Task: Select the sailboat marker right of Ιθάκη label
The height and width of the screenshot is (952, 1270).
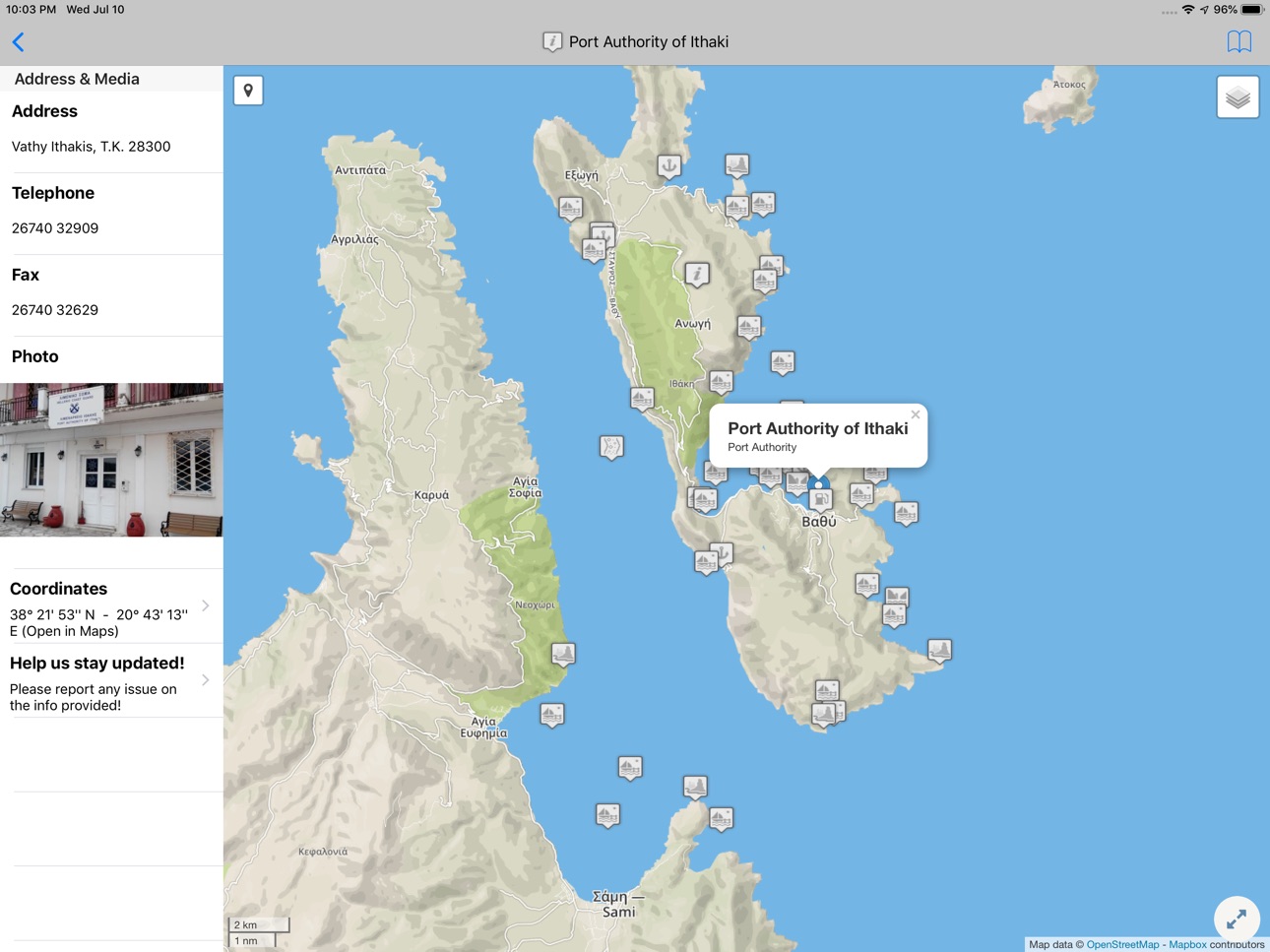Action: click(721, 381)
